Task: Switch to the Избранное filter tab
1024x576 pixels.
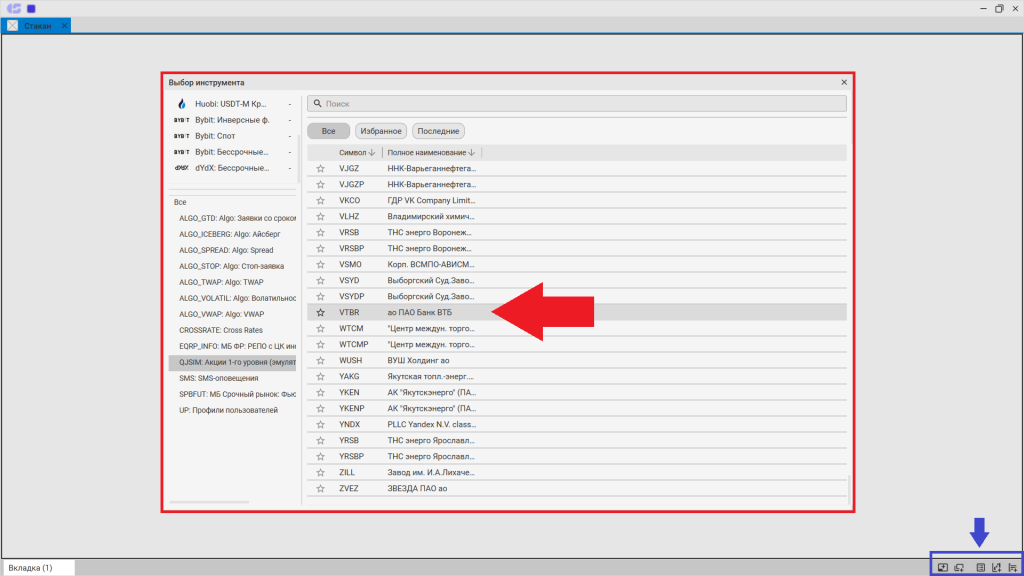Action: click(x=380, y=131)
